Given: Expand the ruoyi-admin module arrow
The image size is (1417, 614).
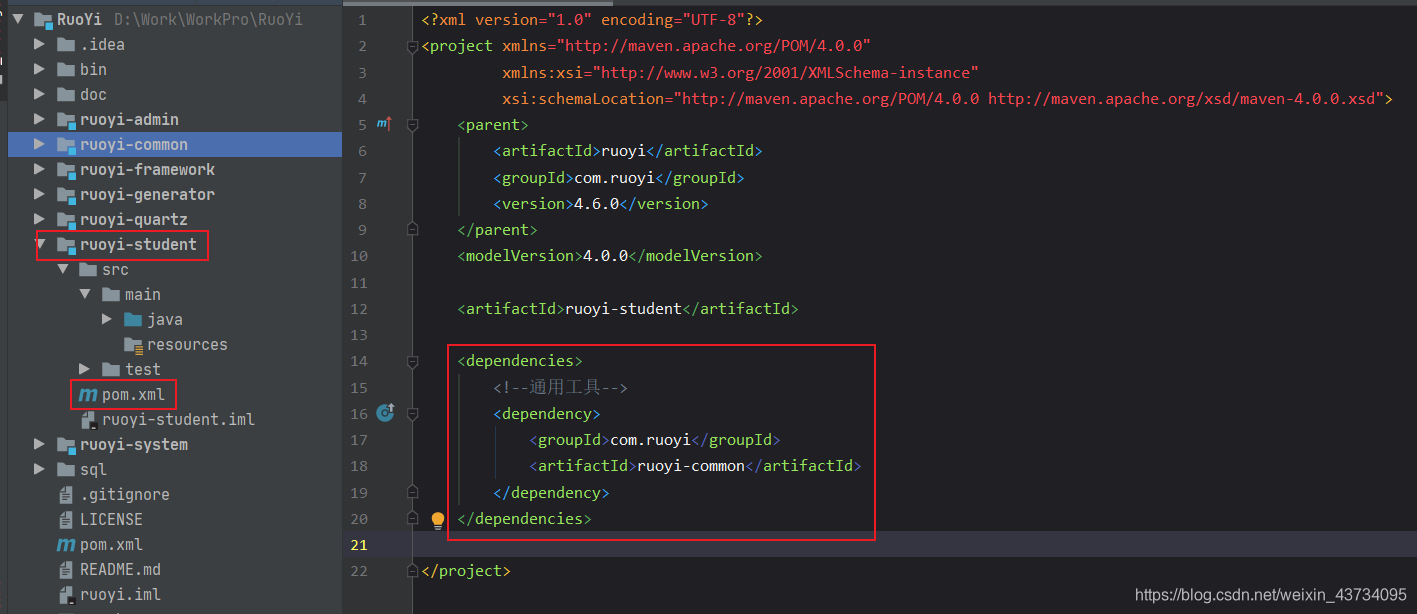Looking at the screenshot, I should [x=40, y=119].
